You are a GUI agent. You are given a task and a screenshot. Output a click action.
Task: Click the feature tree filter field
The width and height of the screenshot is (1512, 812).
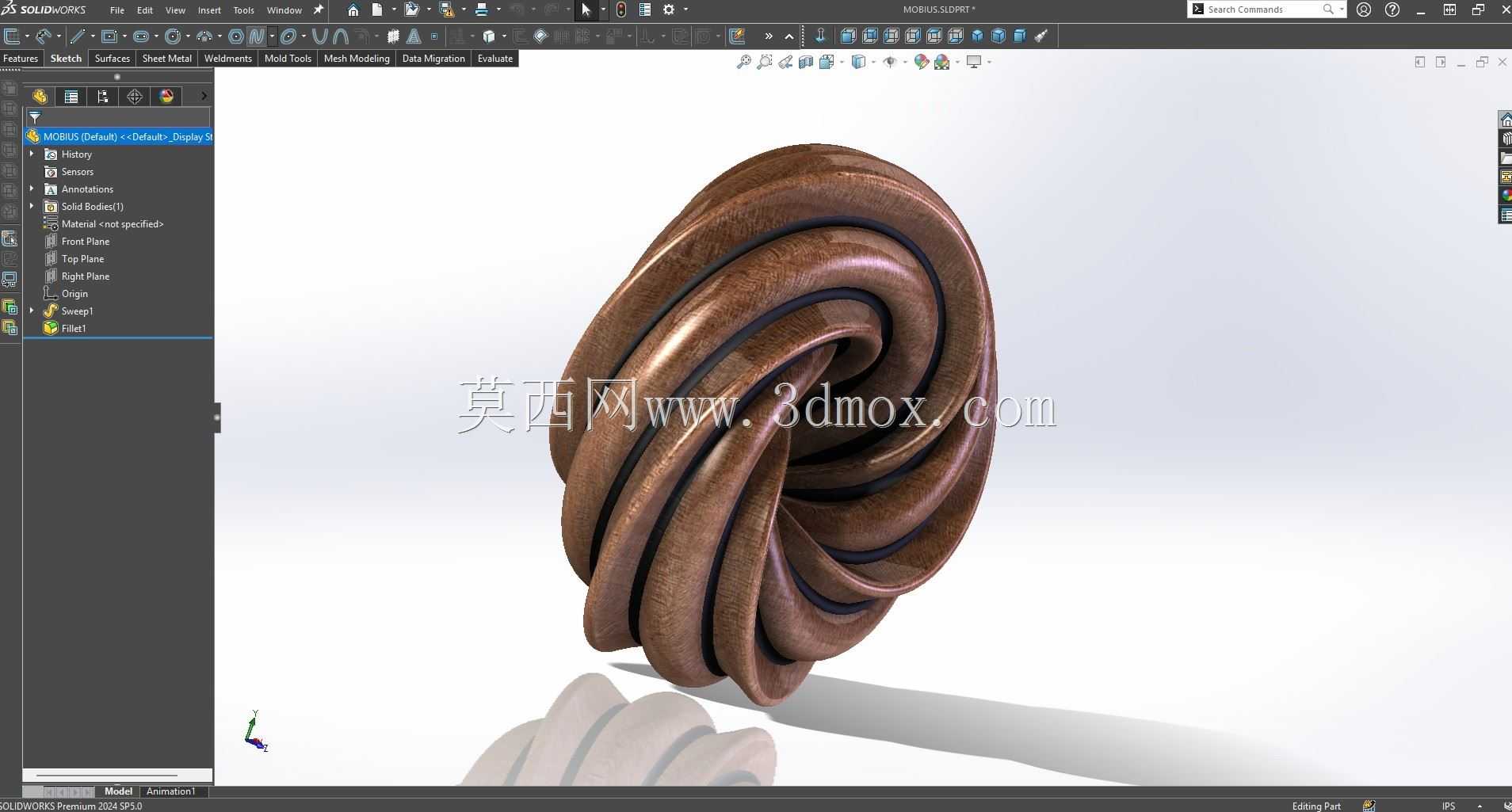point(119,117)
